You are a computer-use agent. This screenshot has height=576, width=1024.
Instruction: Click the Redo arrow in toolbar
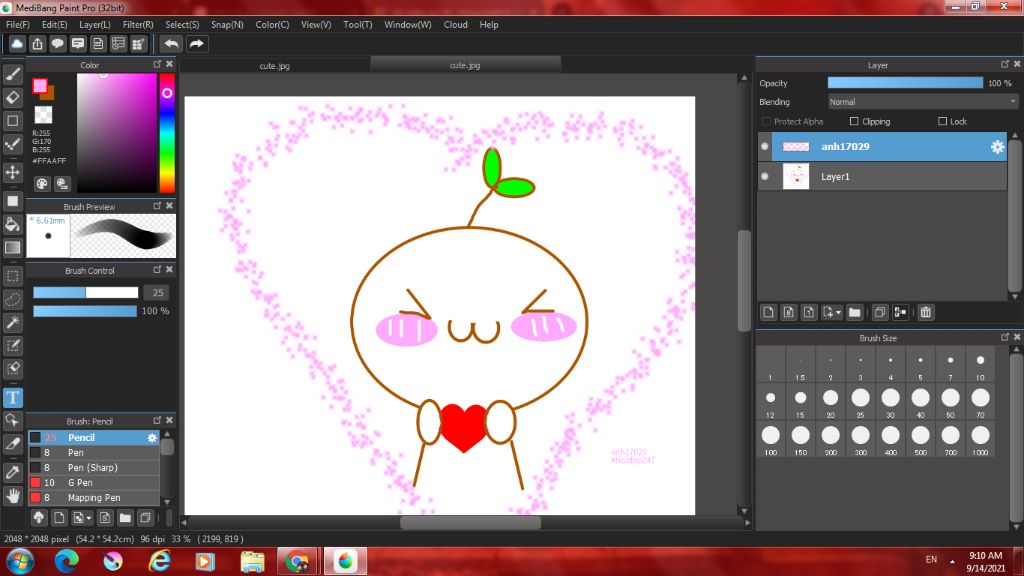click(x=197, y=44)
